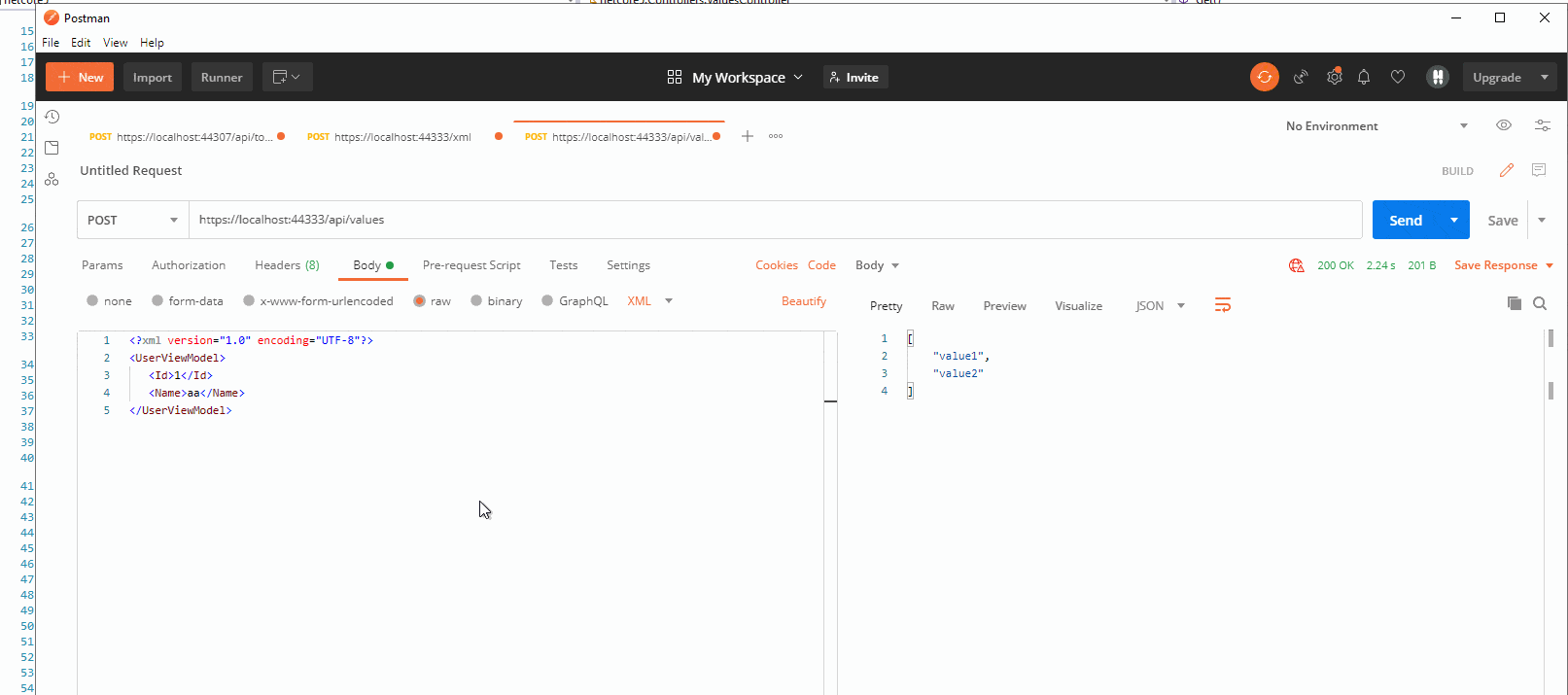Open the Cookies link
This screenshot has width=1568, height=695.
tap(777, 265)
